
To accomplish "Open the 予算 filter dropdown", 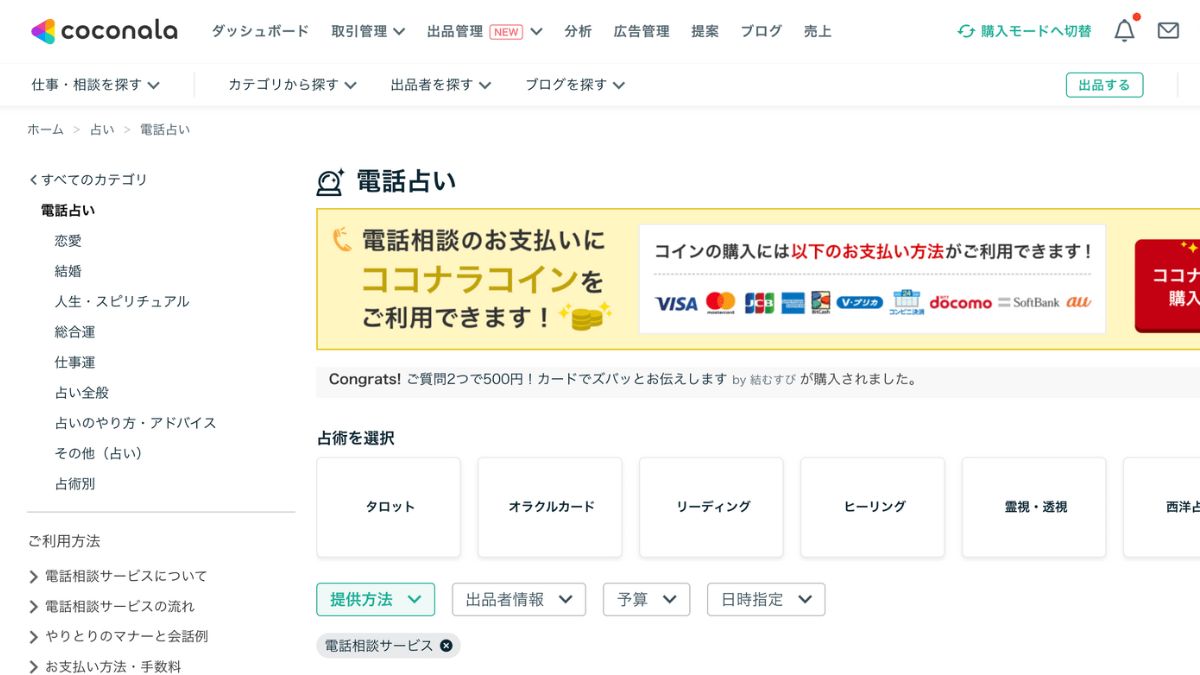I will 647,599.
